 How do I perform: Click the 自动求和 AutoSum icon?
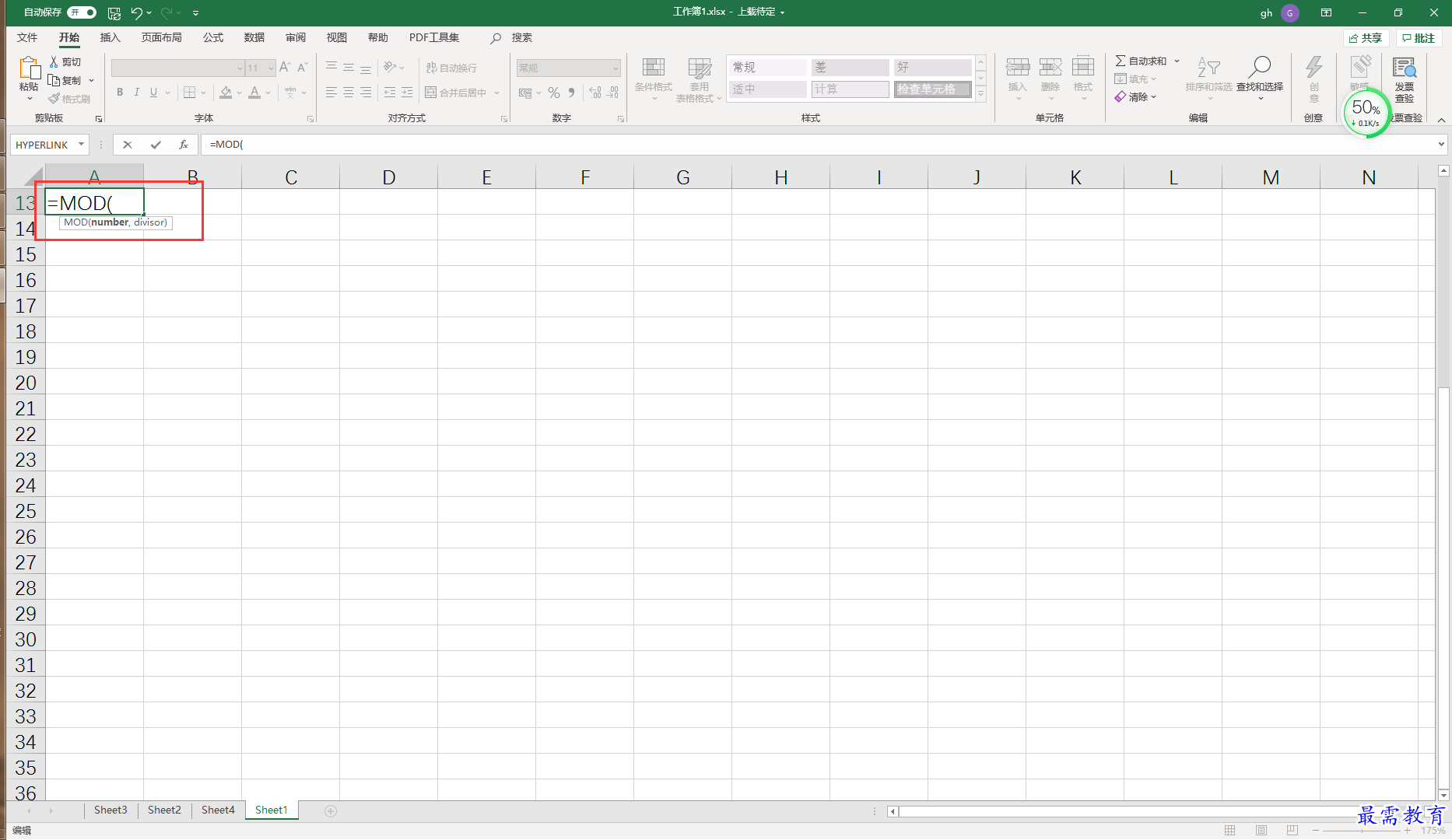click(1121, 61)
